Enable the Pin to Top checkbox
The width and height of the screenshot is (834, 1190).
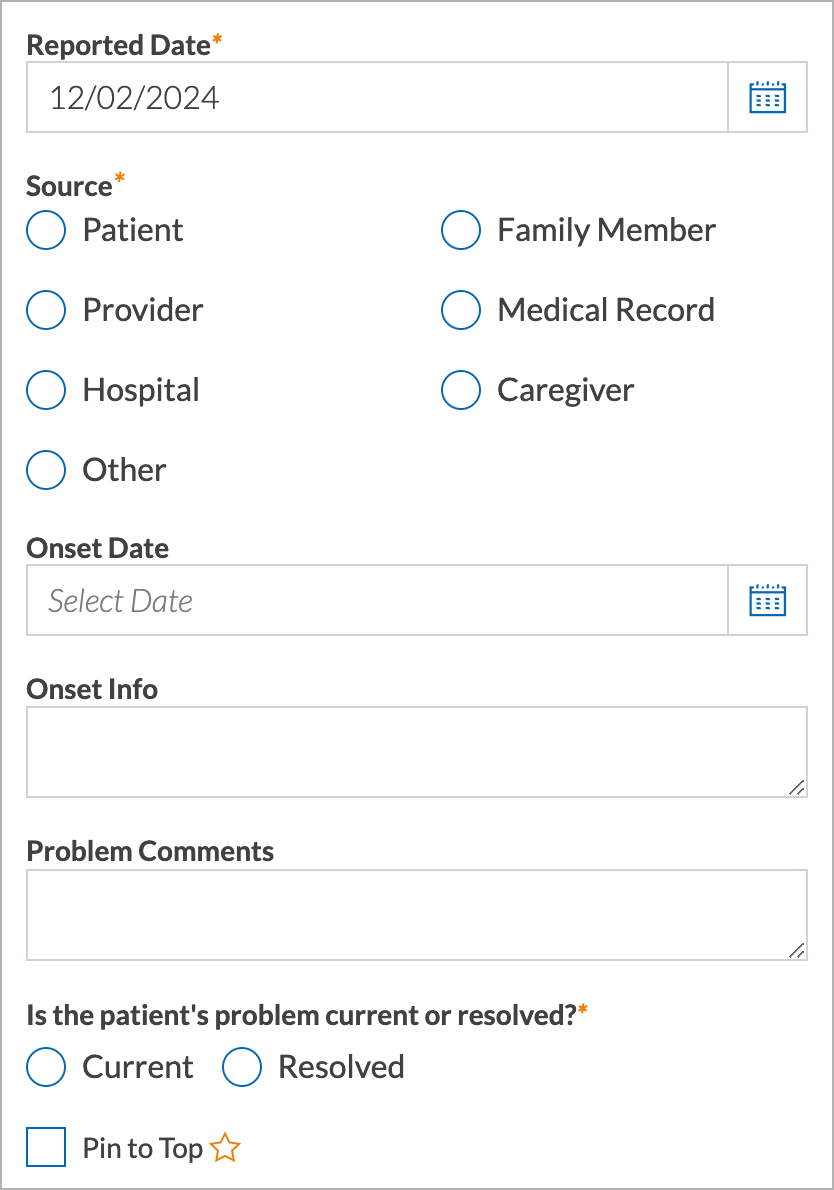46,1147
